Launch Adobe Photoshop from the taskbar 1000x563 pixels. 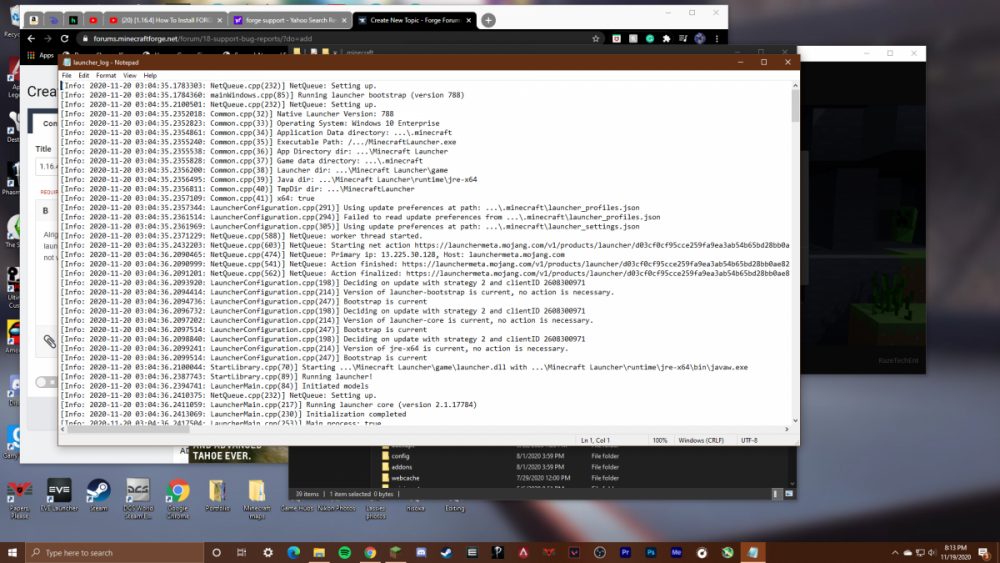(x=651, y=552)
